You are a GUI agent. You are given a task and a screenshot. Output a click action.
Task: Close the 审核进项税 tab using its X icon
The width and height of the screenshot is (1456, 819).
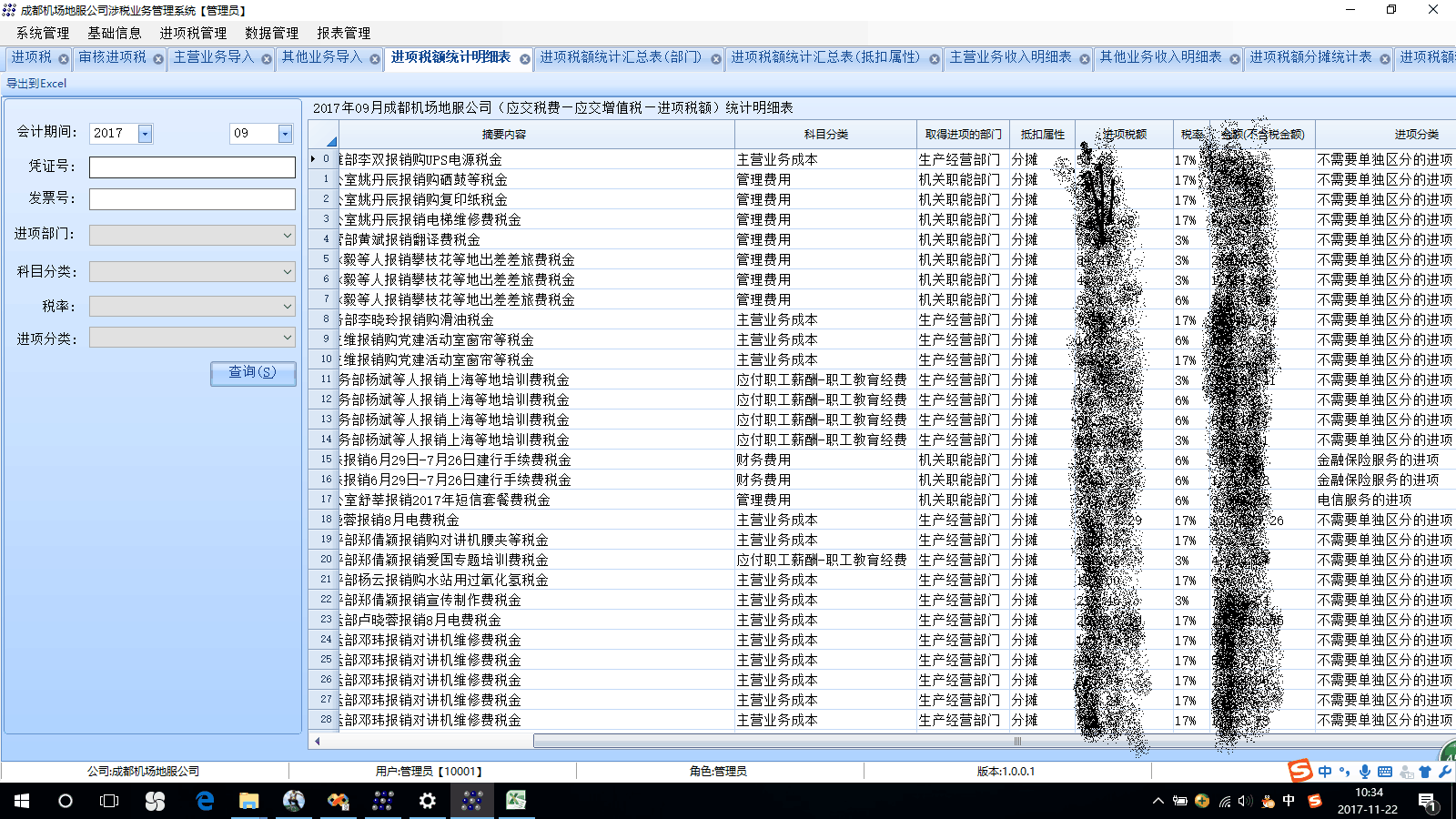pos(158,59)
